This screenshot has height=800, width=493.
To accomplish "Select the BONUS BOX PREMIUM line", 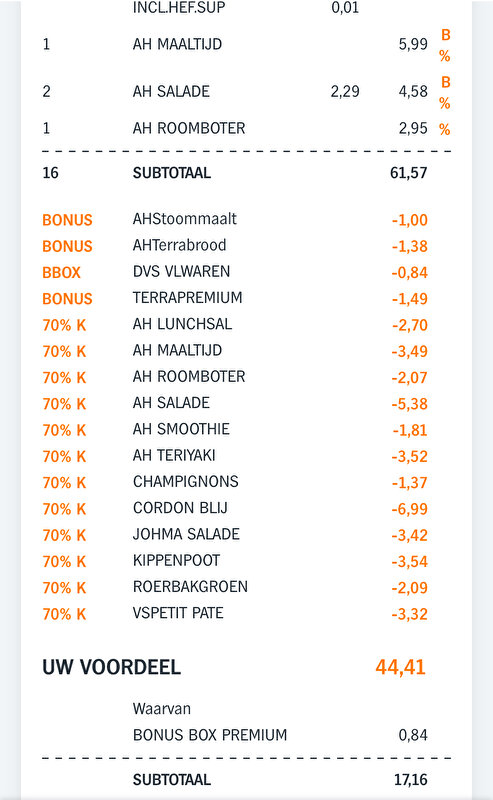I will click(x=280, y=735).
